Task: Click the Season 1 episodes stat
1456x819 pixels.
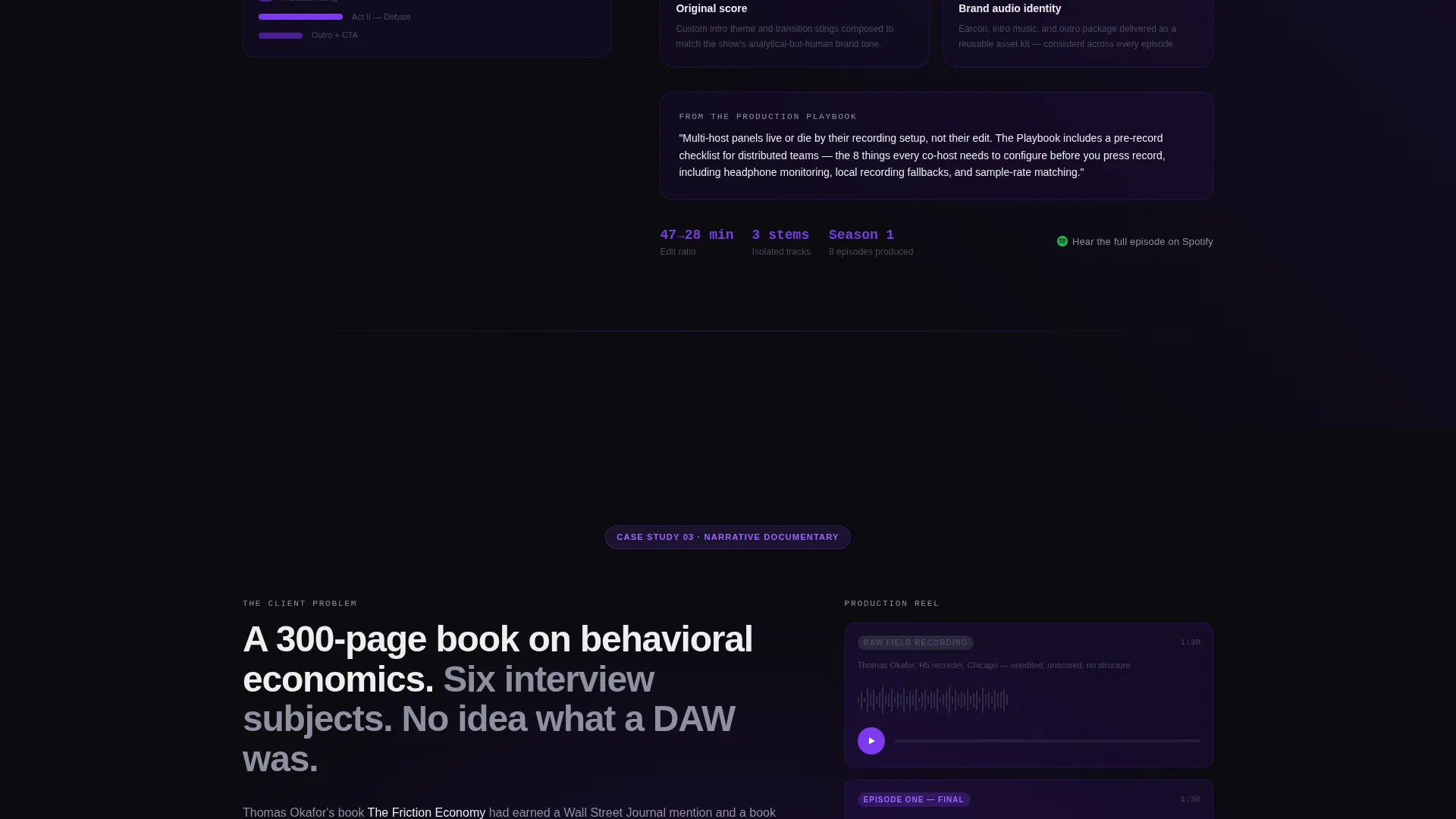Action: [x=871, y=243]
